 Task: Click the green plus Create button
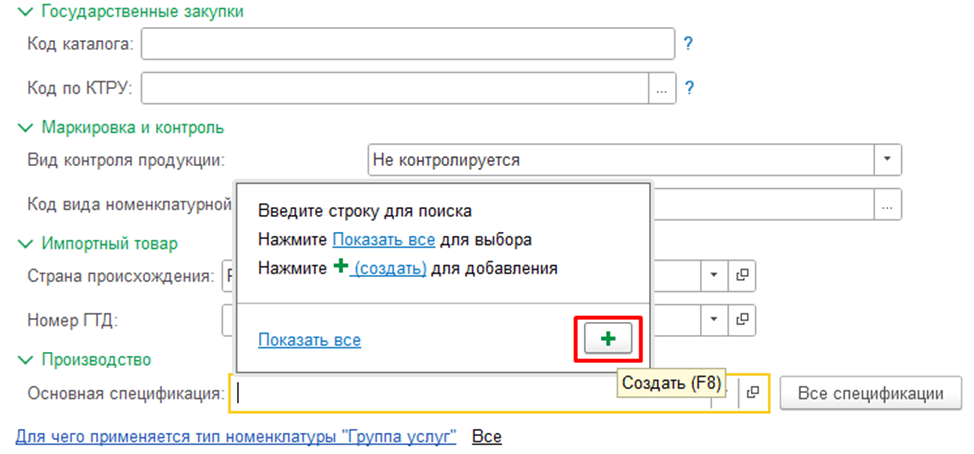[608, 338]
